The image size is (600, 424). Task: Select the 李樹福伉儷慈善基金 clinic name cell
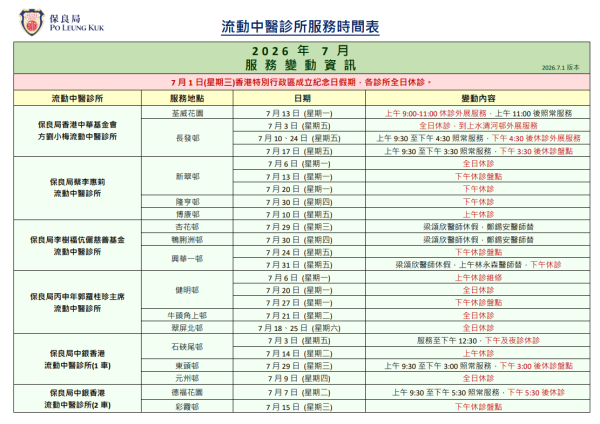(x=77, y=246)
